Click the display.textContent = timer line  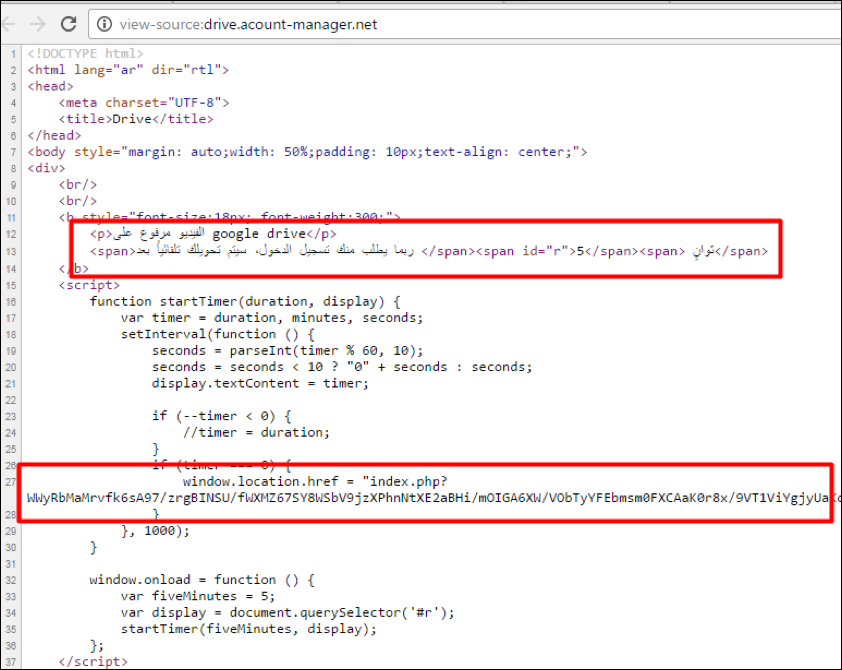260,383
